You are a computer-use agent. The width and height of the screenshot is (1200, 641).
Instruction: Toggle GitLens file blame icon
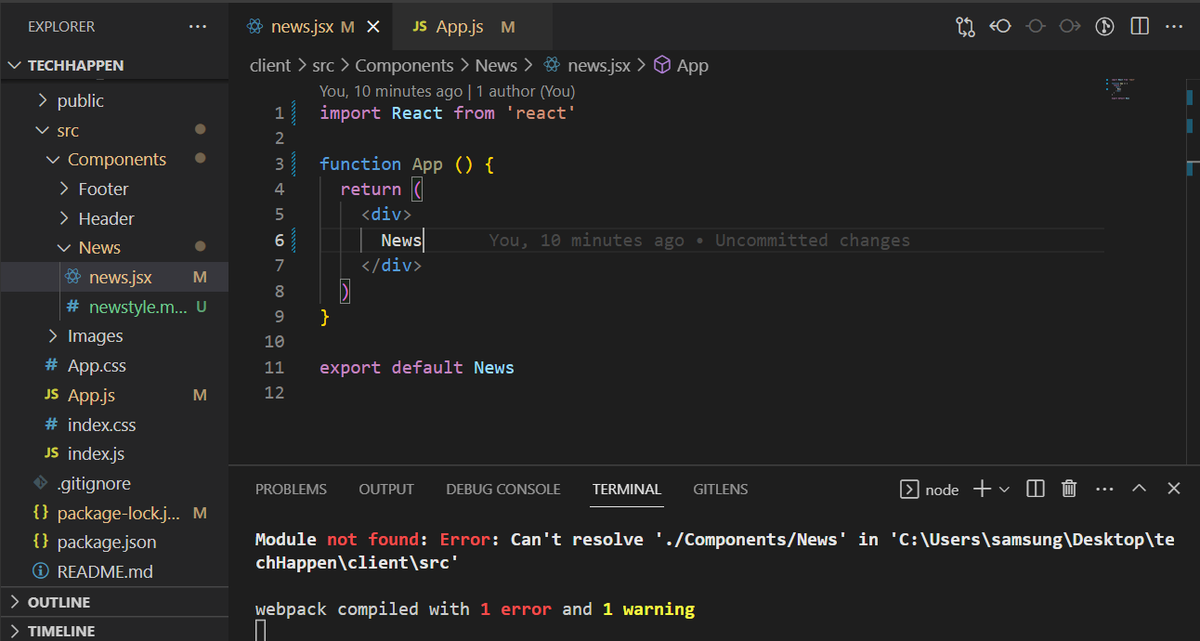click(x=1105, y=27)
